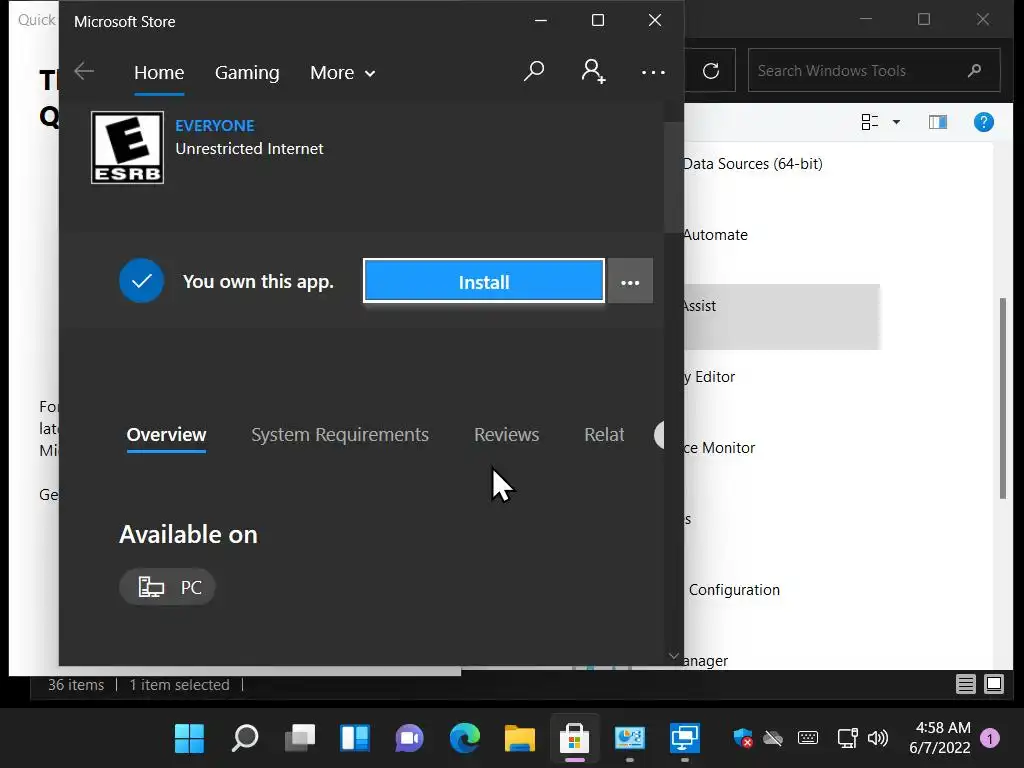The width and height of the screenshot is (1024, 768).
Task: Toggle the preview pane button
Action: click(x=937, y=122)
